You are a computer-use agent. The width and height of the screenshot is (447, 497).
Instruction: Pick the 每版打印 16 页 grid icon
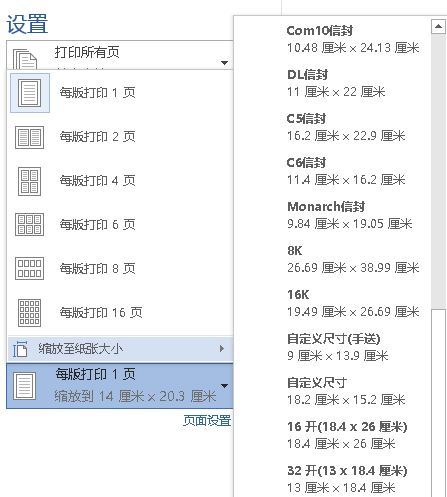29,313
